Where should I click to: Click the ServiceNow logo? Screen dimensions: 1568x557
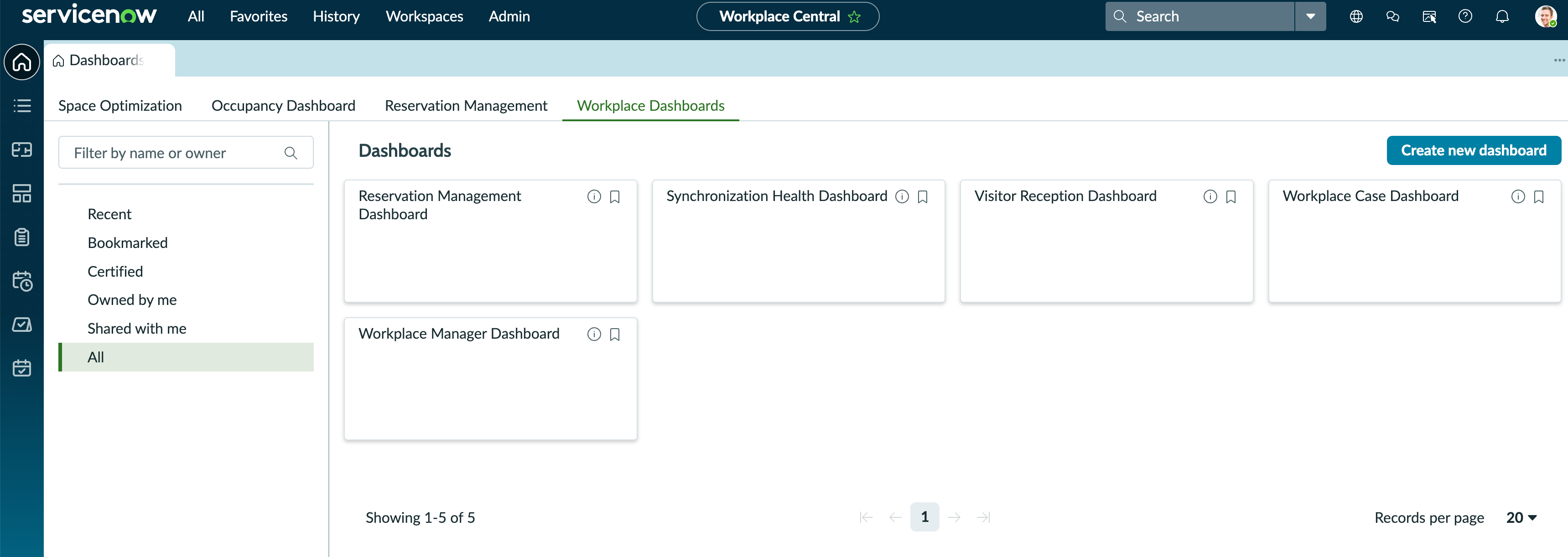(89, 15)
